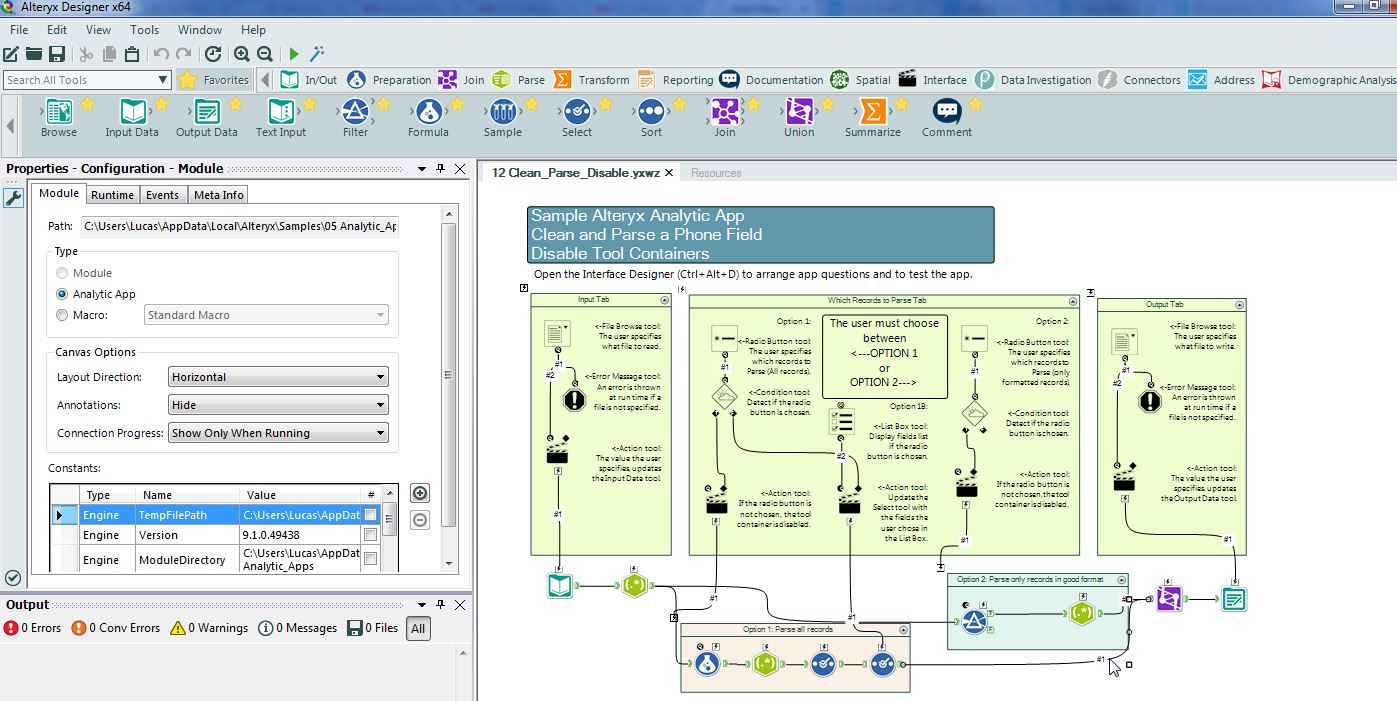The image size is (1397, 701).
Task: Open the Preparation tool category
Action: click(x=390, y=80)
